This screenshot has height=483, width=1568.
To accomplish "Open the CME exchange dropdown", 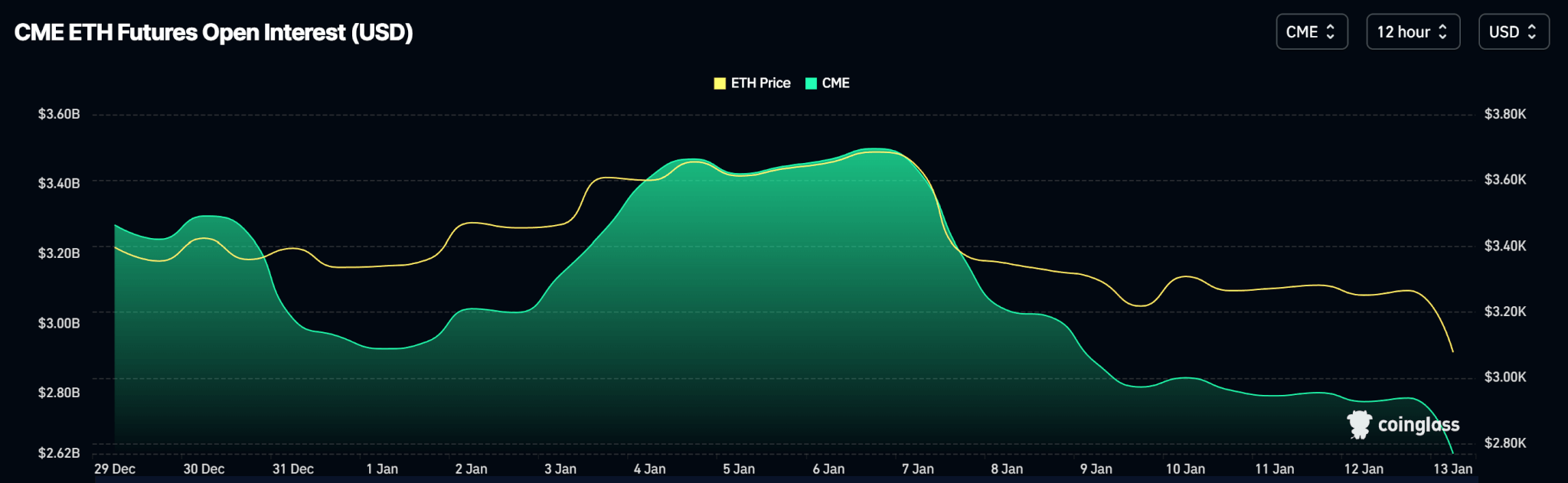I will [x=1311, y=32].
